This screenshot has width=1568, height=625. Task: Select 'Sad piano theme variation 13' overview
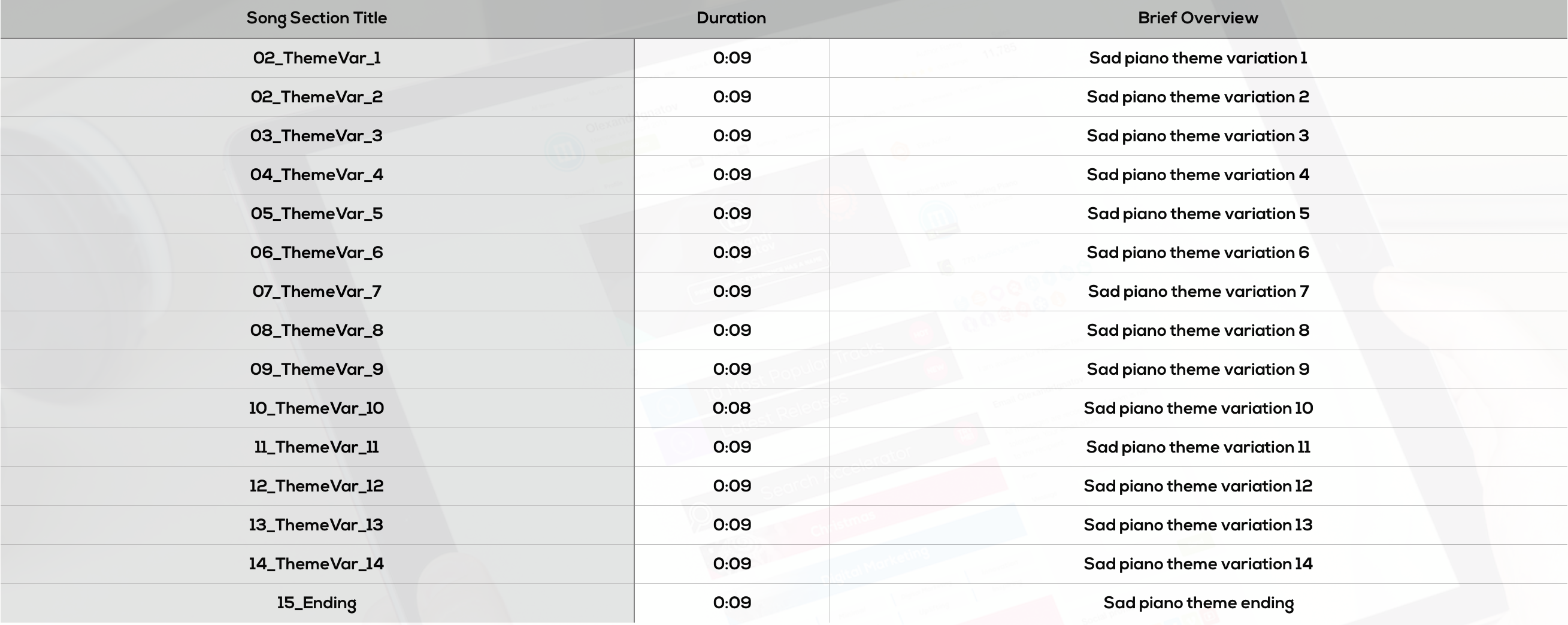coord(1198,525)
